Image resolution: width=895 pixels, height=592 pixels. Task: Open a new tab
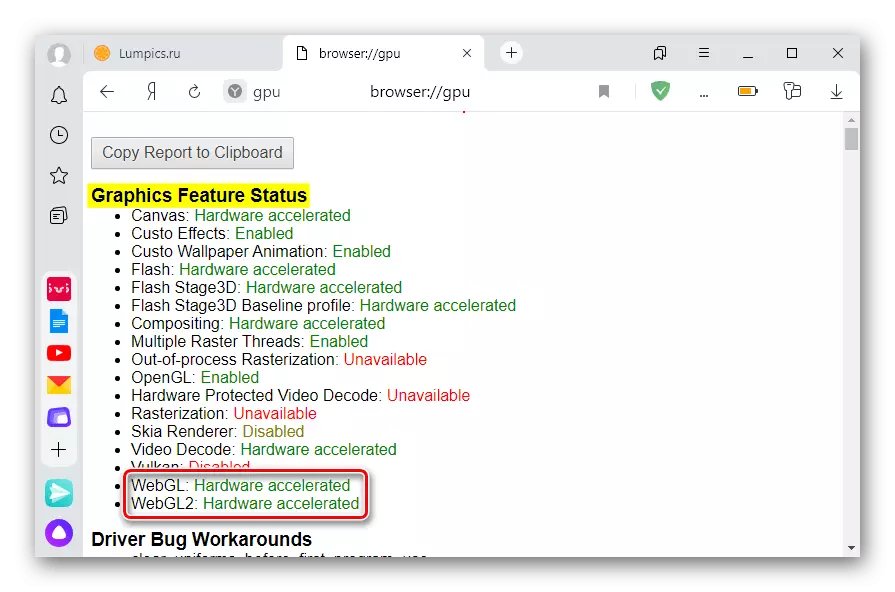click(x=511, y=53)
